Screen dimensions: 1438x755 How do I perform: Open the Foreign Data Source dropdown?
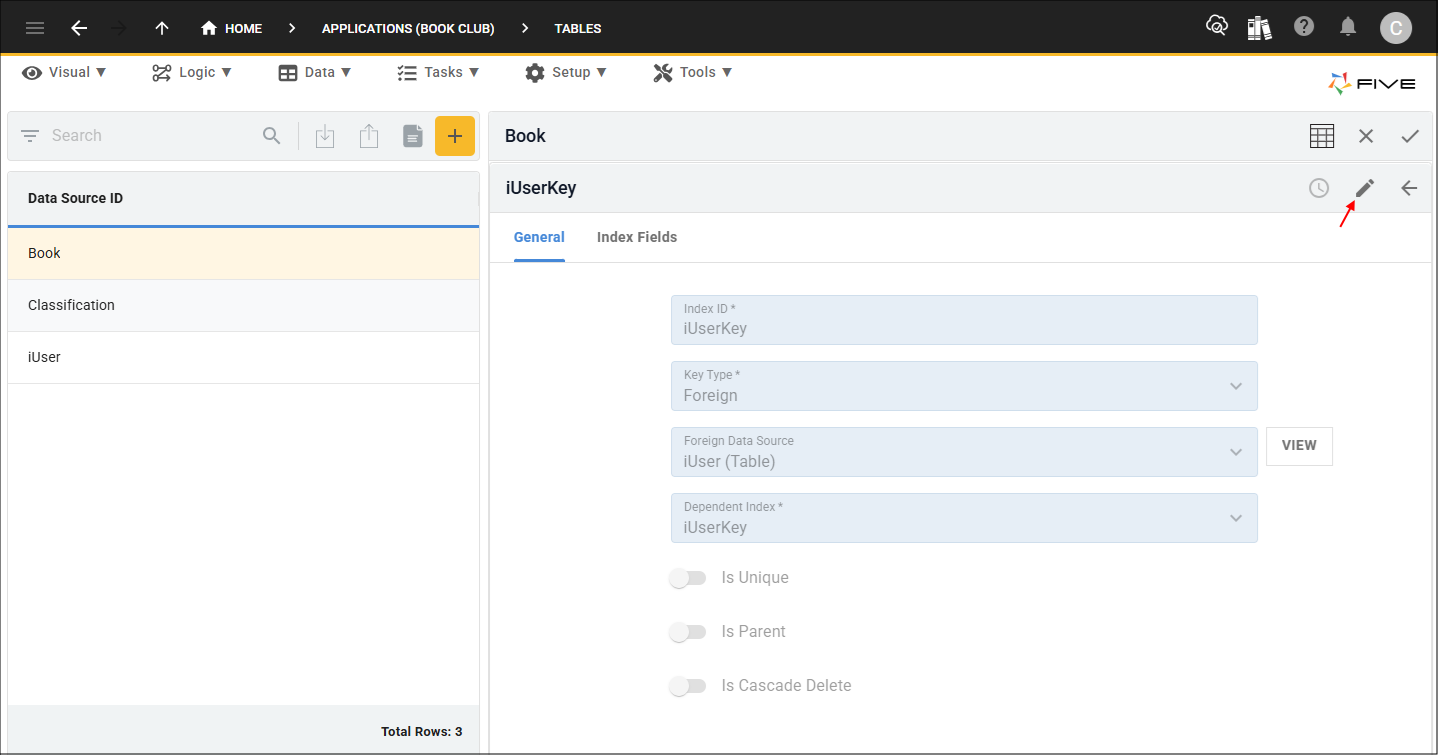coord(964,452)
